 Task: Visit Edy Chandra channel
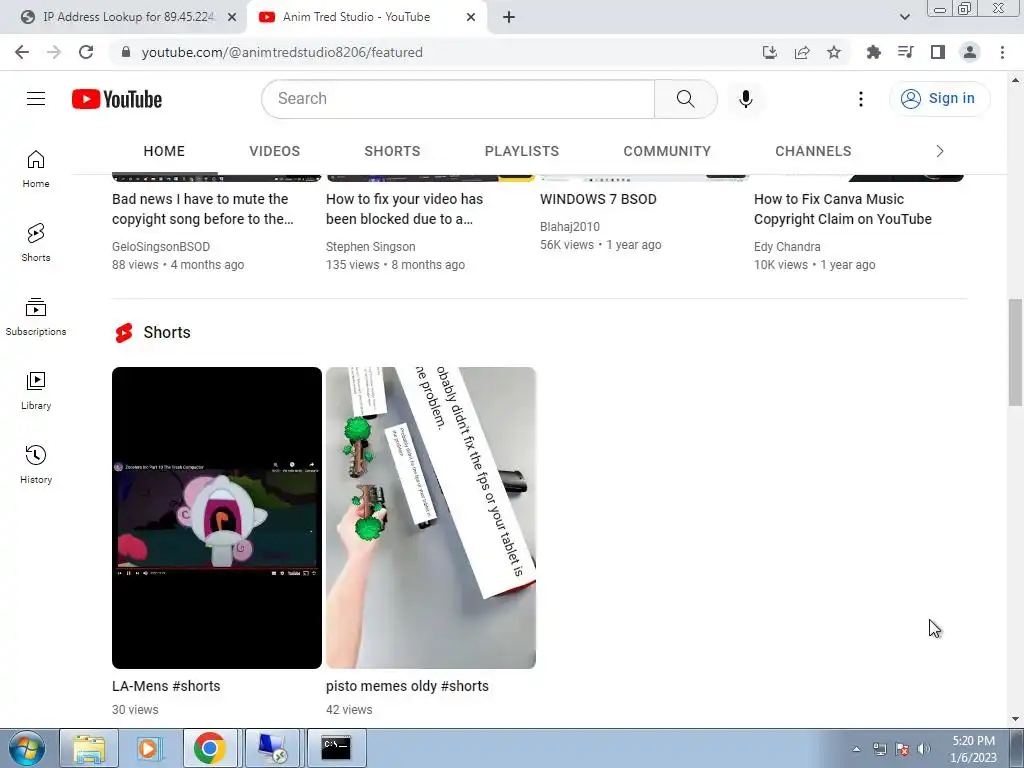click(787, 247)
